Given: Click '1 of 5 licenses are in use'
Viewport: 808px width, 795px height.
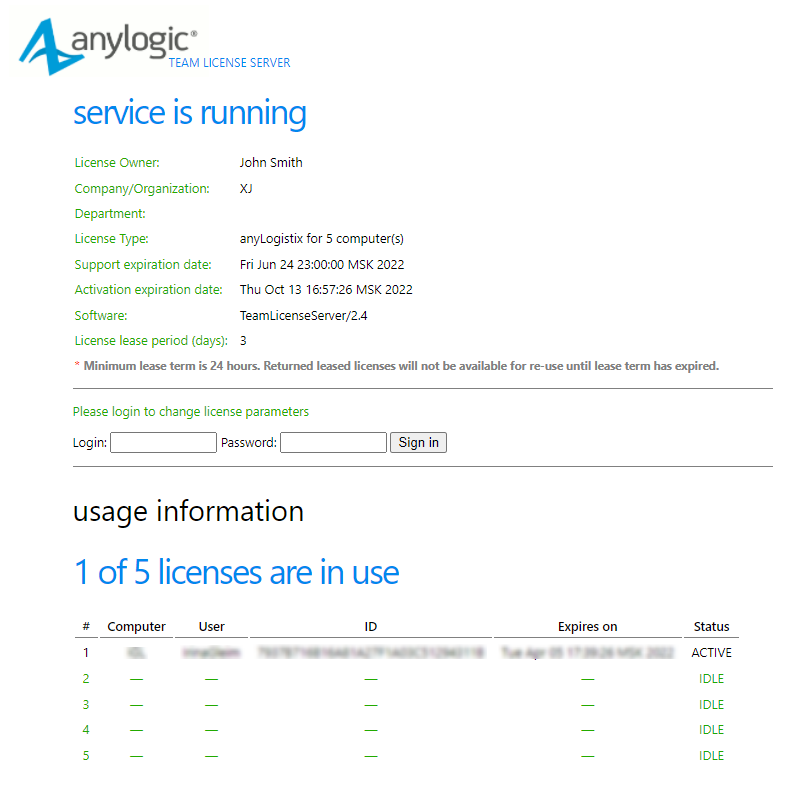Looking at the screenshot, I should pyautogui.click(x=237, y=572).
